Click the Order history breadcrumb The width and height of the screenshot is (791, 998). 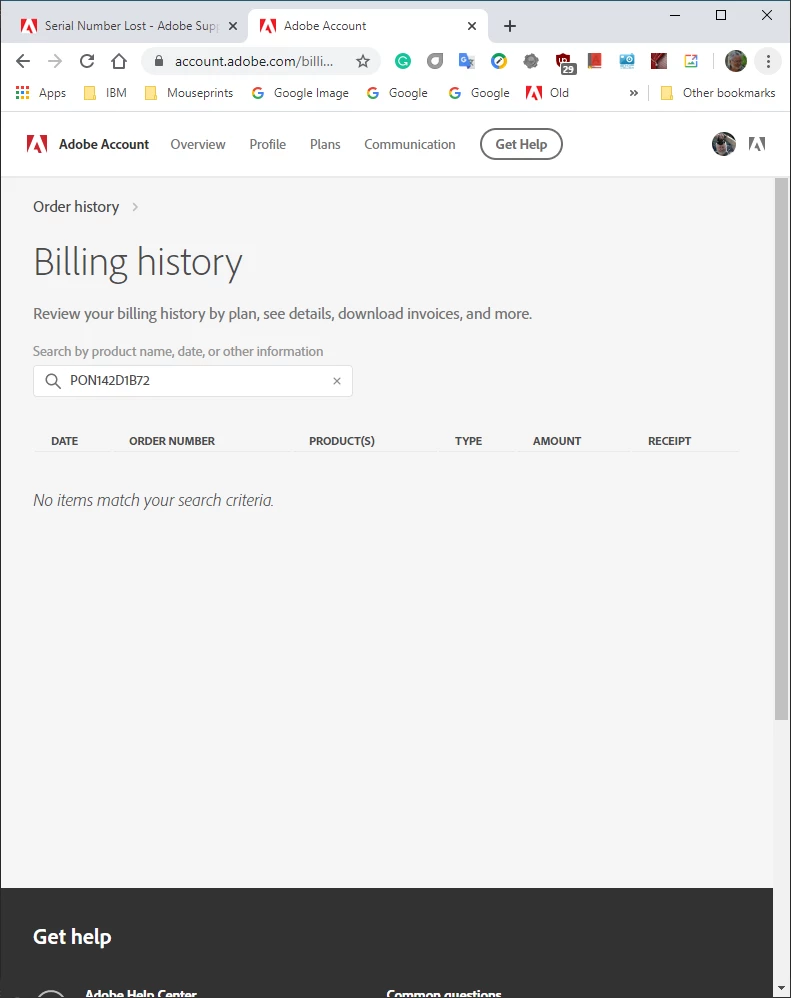76,207
